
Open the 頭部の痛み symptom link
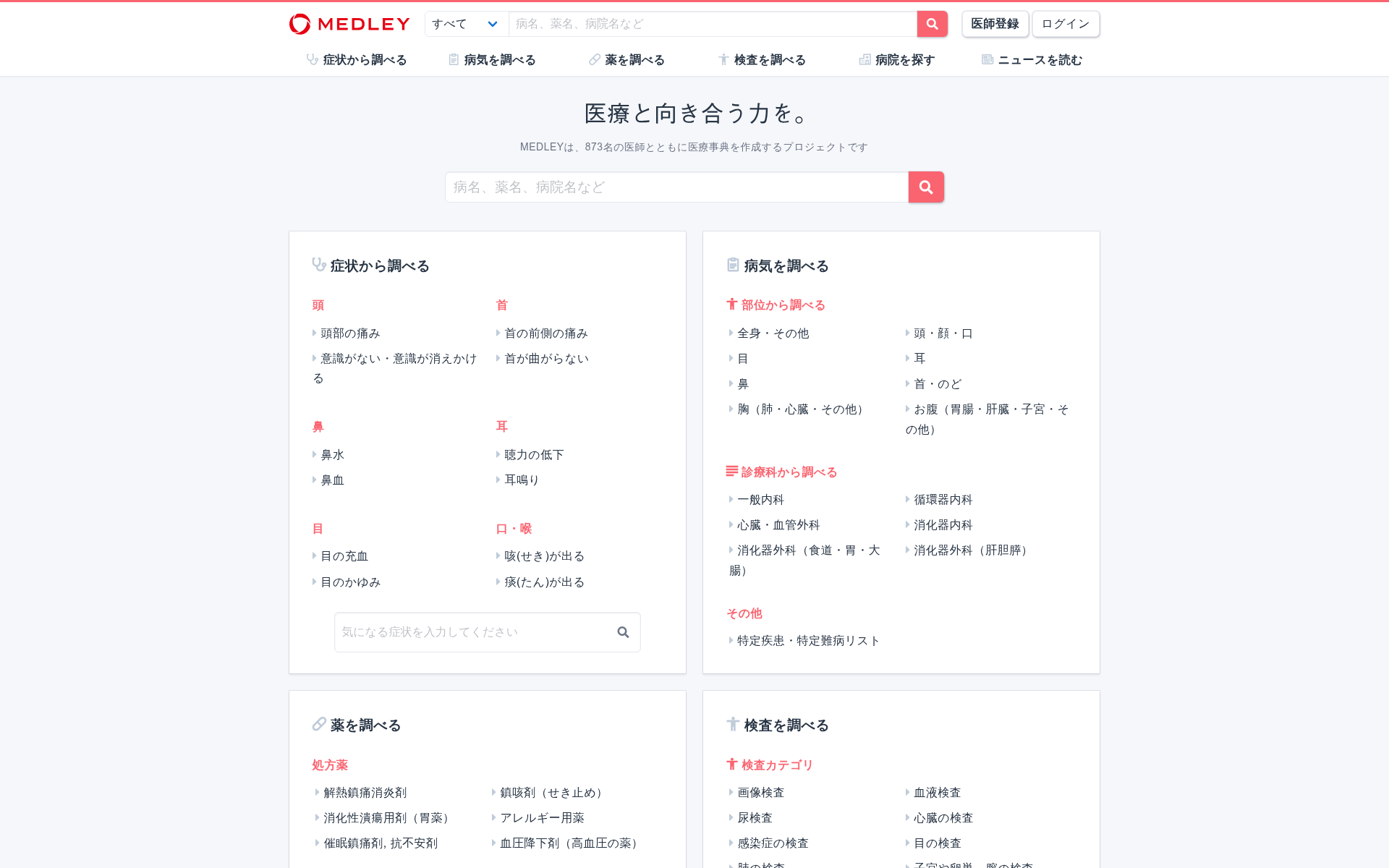[x=350, y=333]
